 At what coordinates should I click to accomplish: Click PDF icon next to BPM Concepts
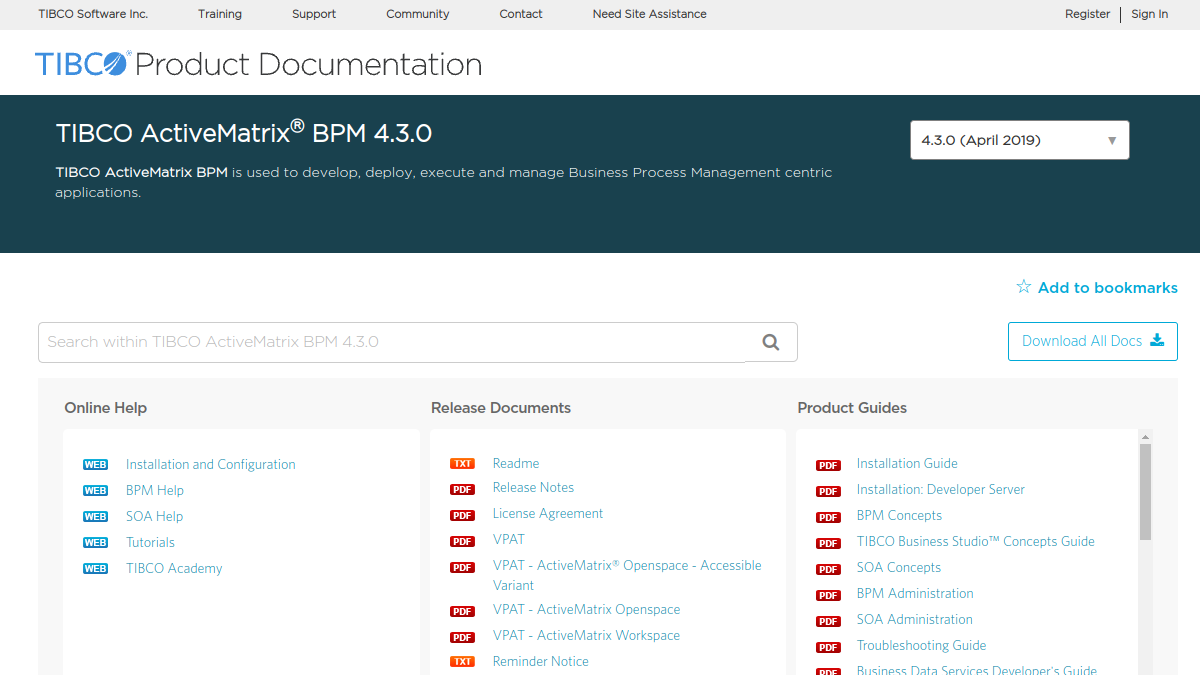[828, 518]
